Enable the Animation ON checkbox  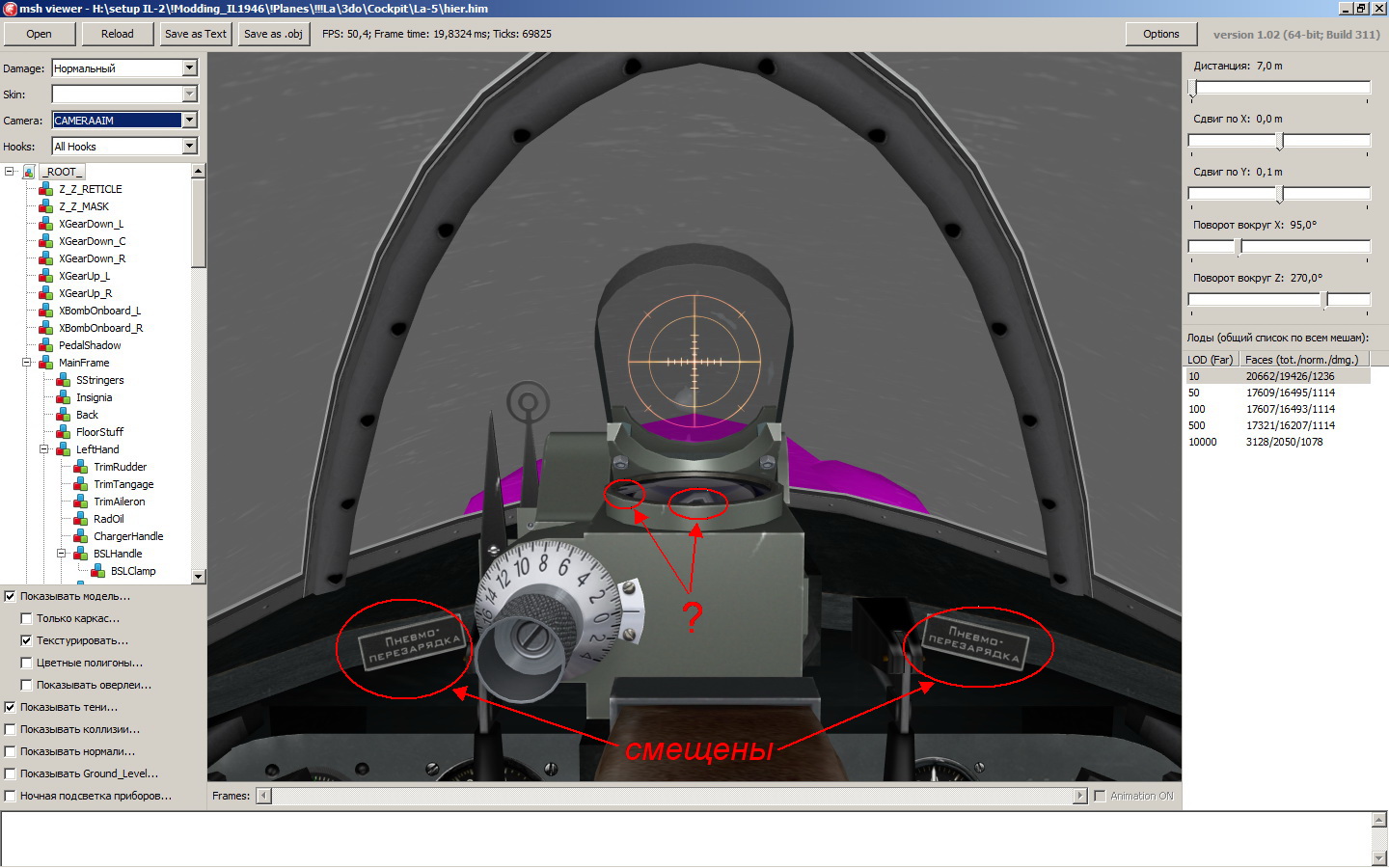(1100, 796)
